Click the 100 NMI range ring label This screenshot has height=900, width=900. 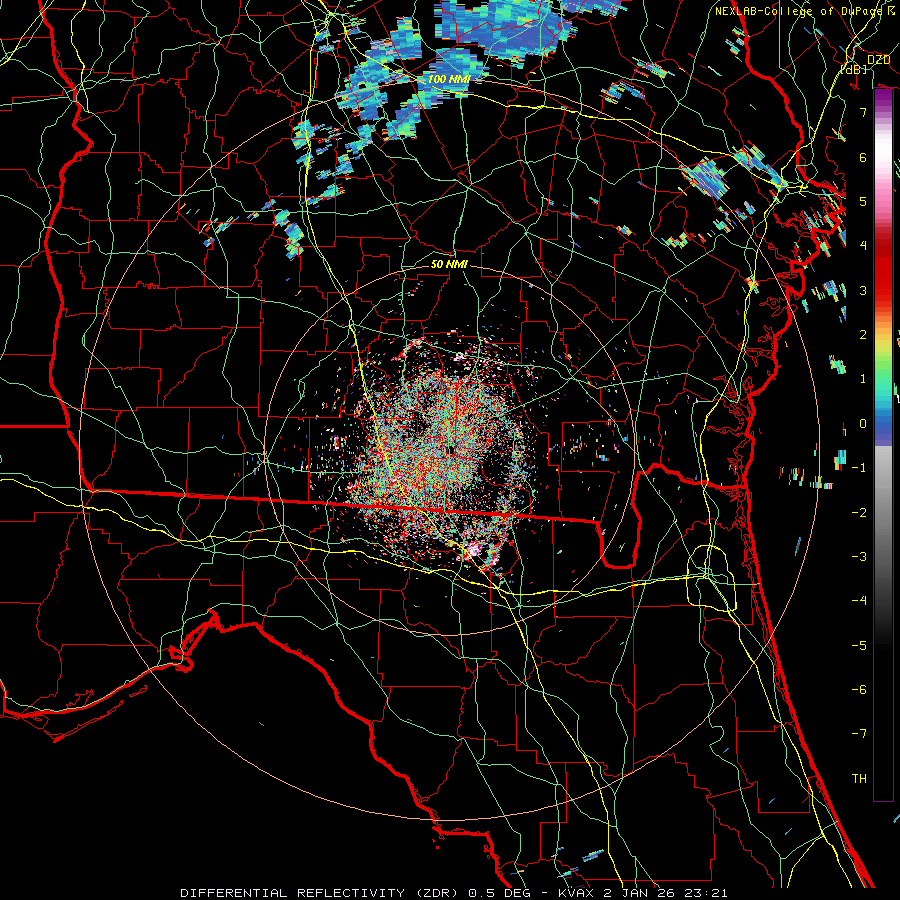point(448,79)
